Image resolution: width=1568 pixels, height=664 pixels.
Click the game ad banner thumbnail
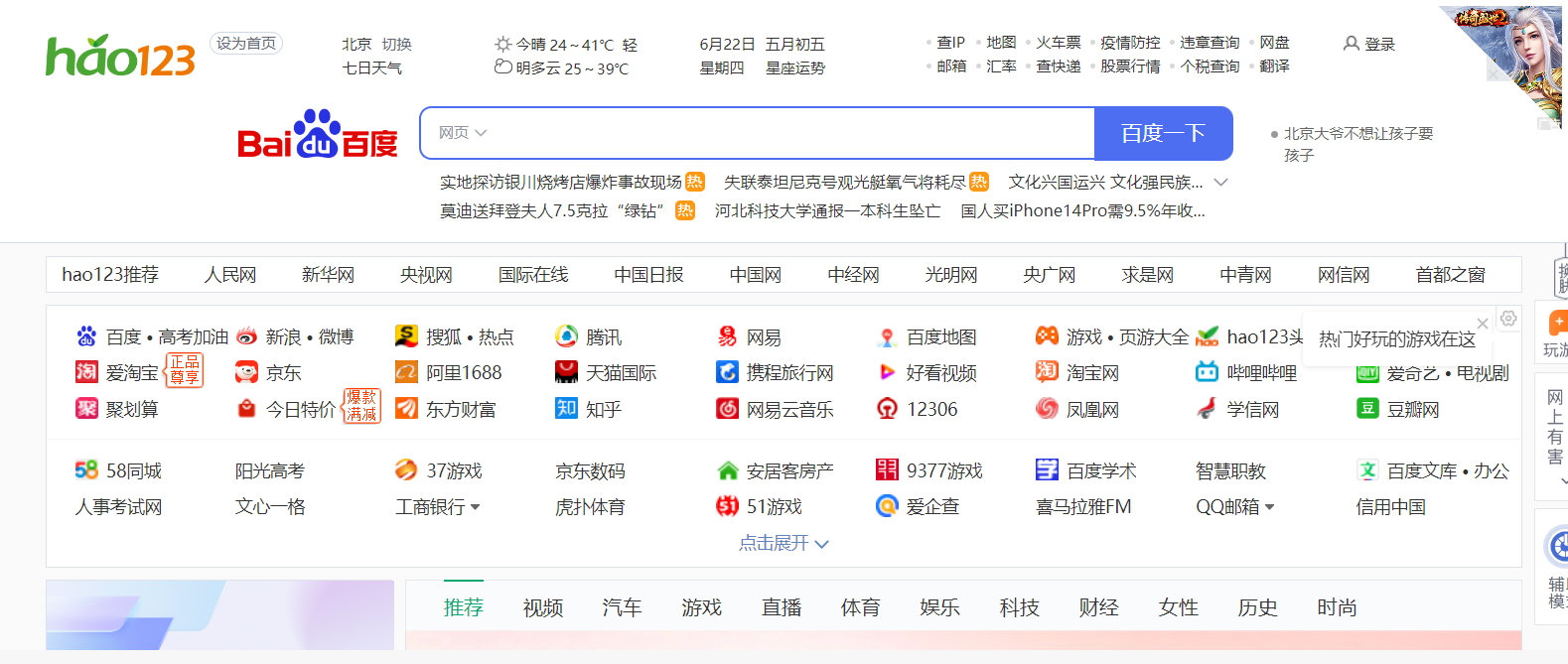[1501, 66]
